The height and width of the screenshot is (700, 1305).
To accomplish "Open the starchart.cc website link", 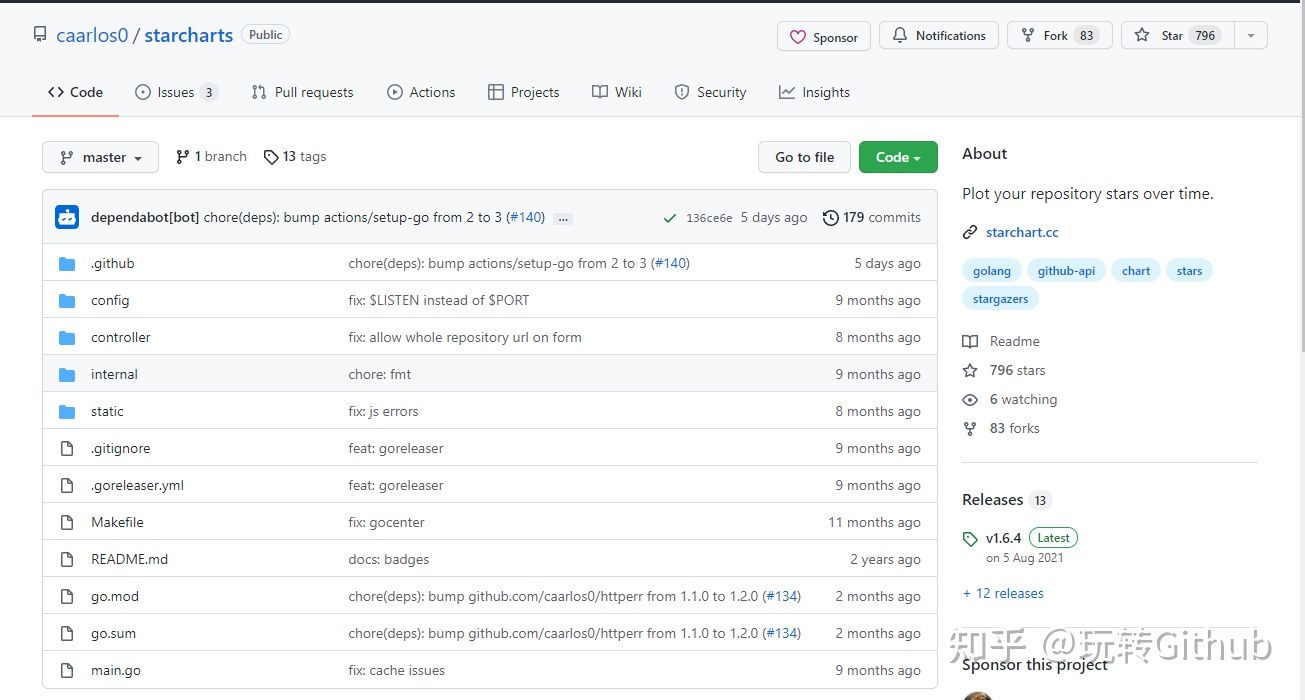I will (1022, 233).
